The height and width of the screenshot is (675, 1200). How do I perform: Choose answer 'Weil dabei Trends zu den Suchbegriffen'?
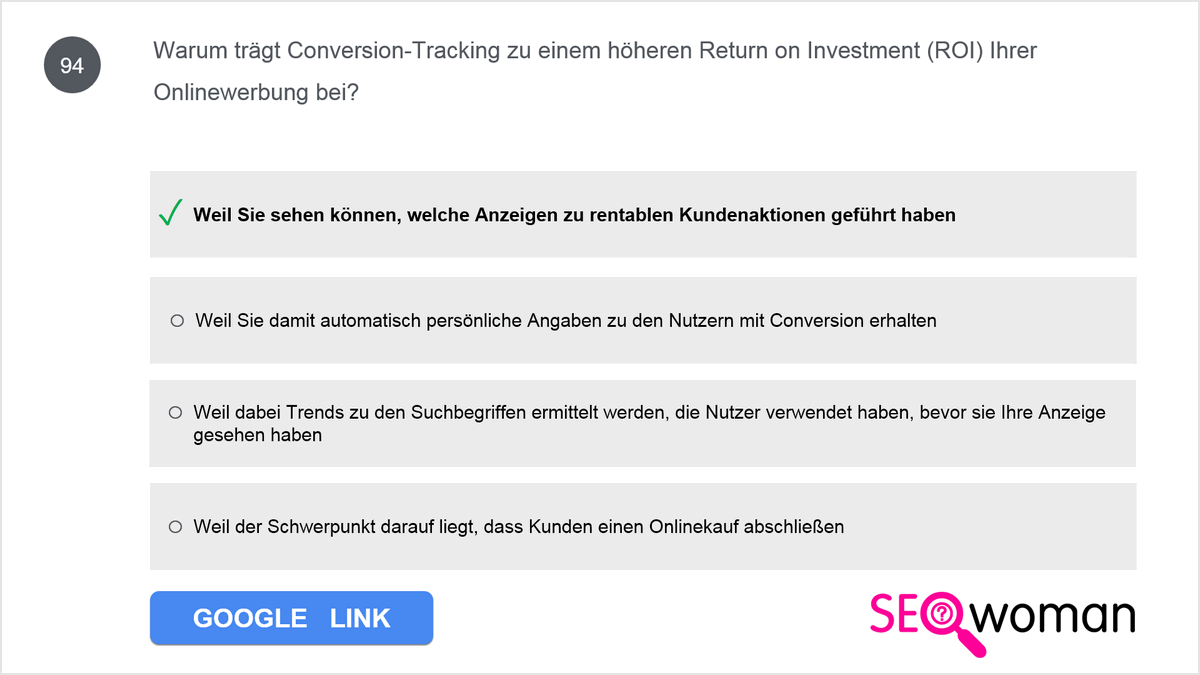click(643, 423)
